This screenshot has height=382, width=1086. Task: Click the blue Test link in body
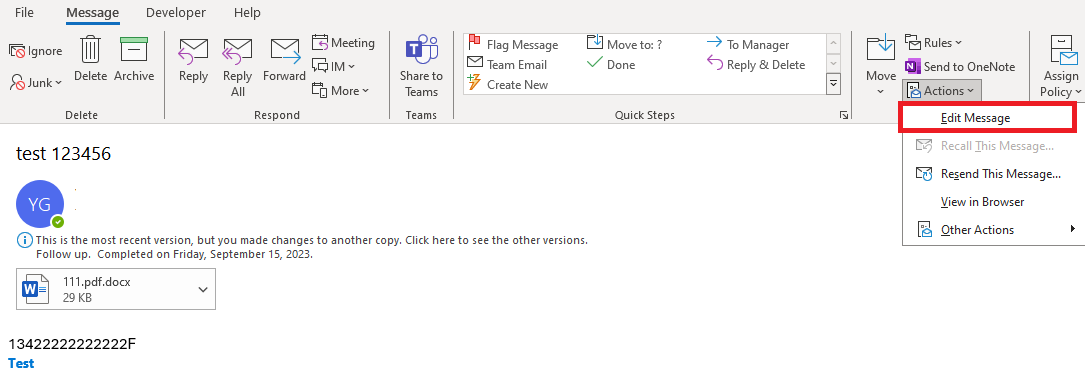(21, 363)
